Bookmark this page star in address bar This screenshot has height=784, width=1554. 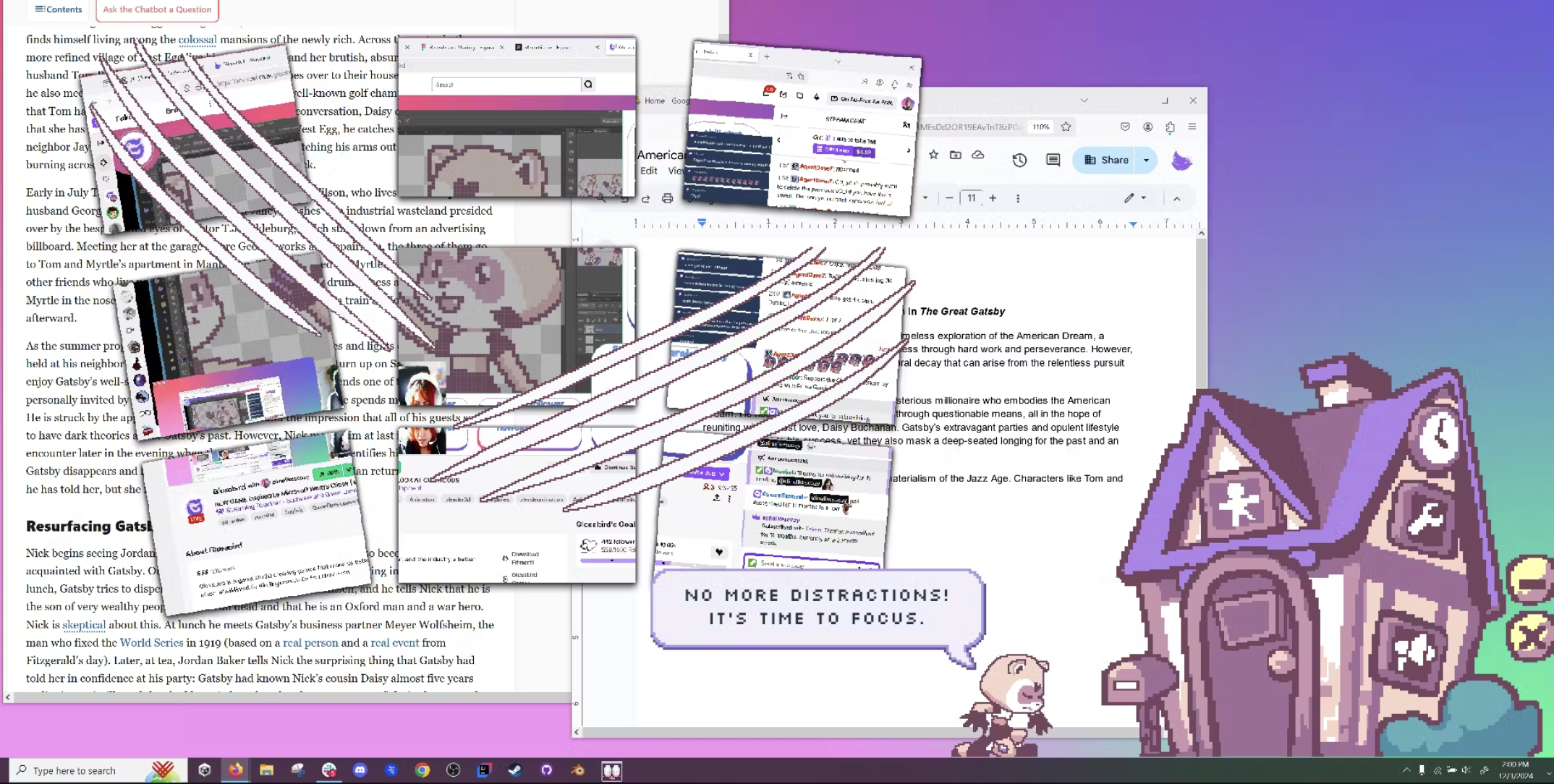point(1066,127)
